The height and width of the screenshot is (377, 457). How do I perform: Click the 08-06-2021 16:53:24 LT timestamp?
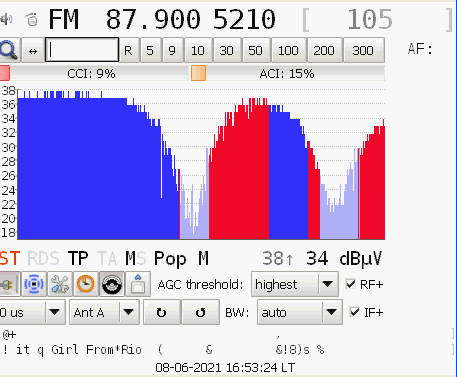coord(225,368)
